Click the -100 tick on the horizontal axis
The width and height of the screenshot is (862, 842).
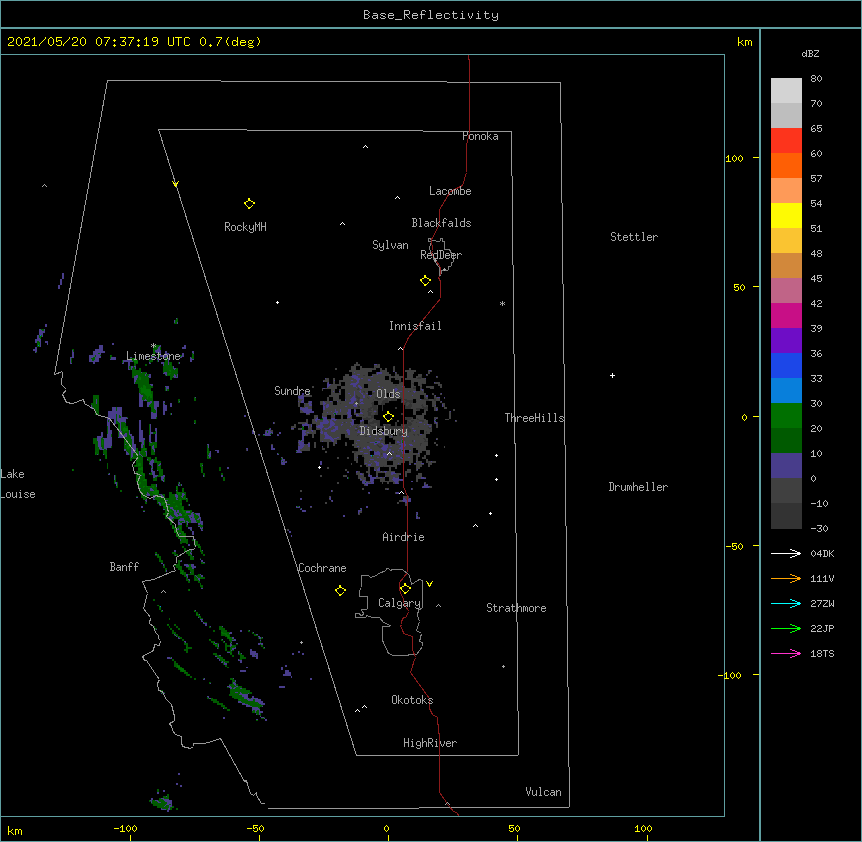click(125, 828)
